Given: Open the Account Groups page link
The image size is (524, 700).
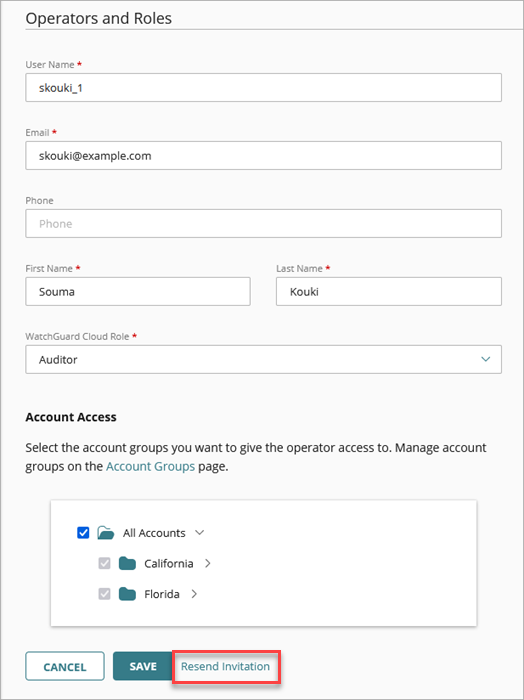Looking at the screenshot, I should pyautogui.click(x=150, y=467).
